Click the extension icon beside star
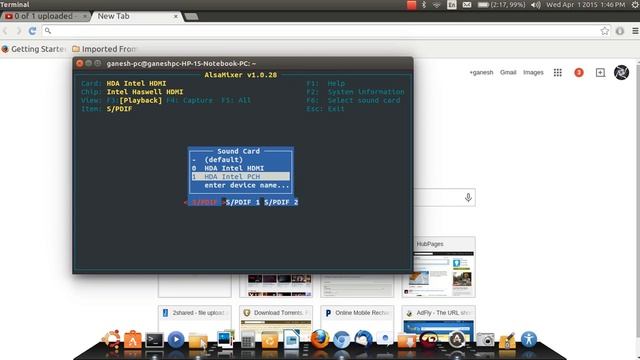This screenshot has width=640, height=360. pyautogui.click(x=620, y=31)
